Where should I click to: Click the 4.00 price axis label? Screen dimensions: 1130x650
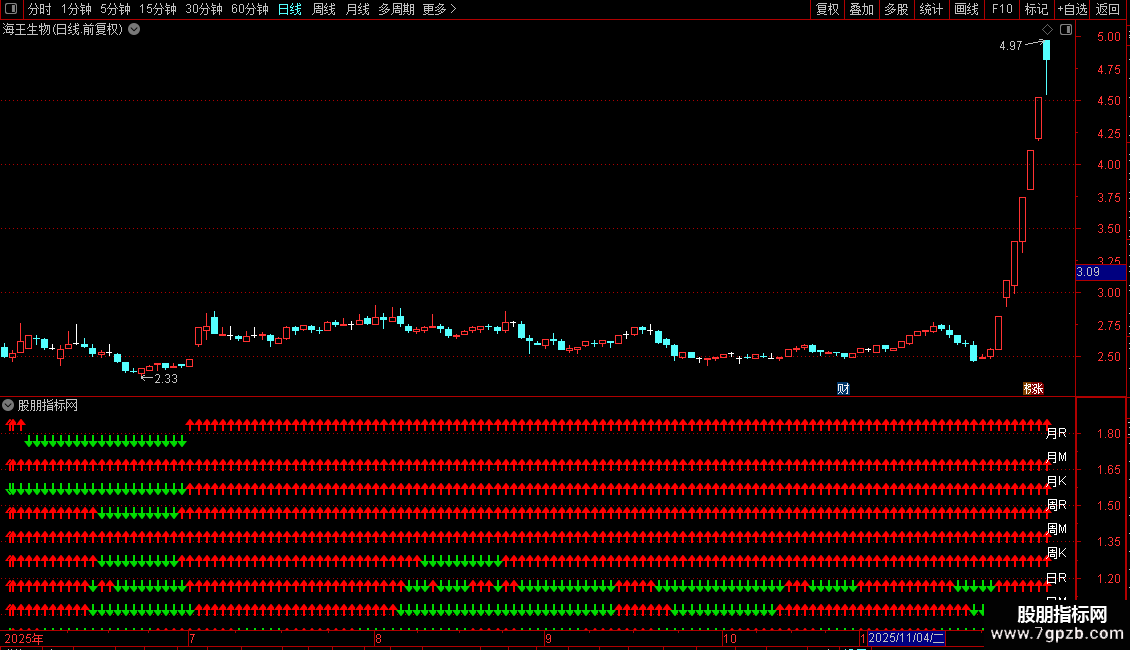point(1108,165)
